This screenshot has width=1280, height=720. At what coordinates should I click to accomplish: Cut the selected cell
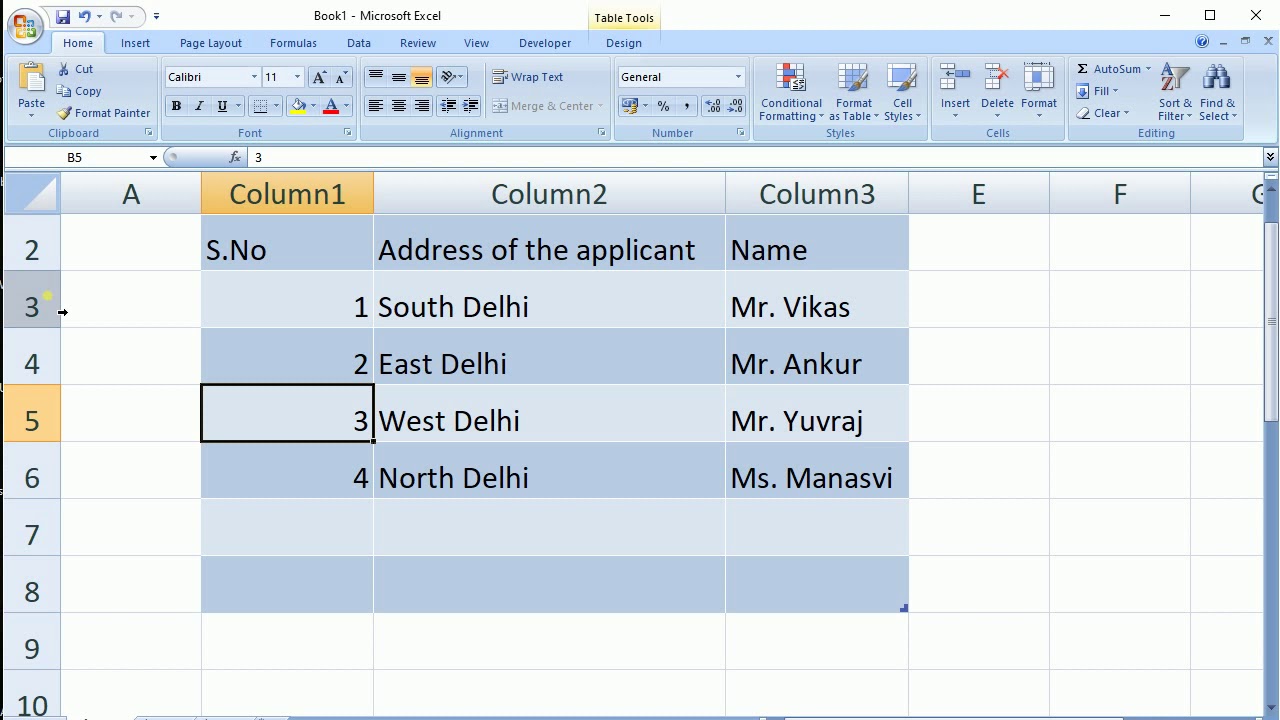pos(76,69)
